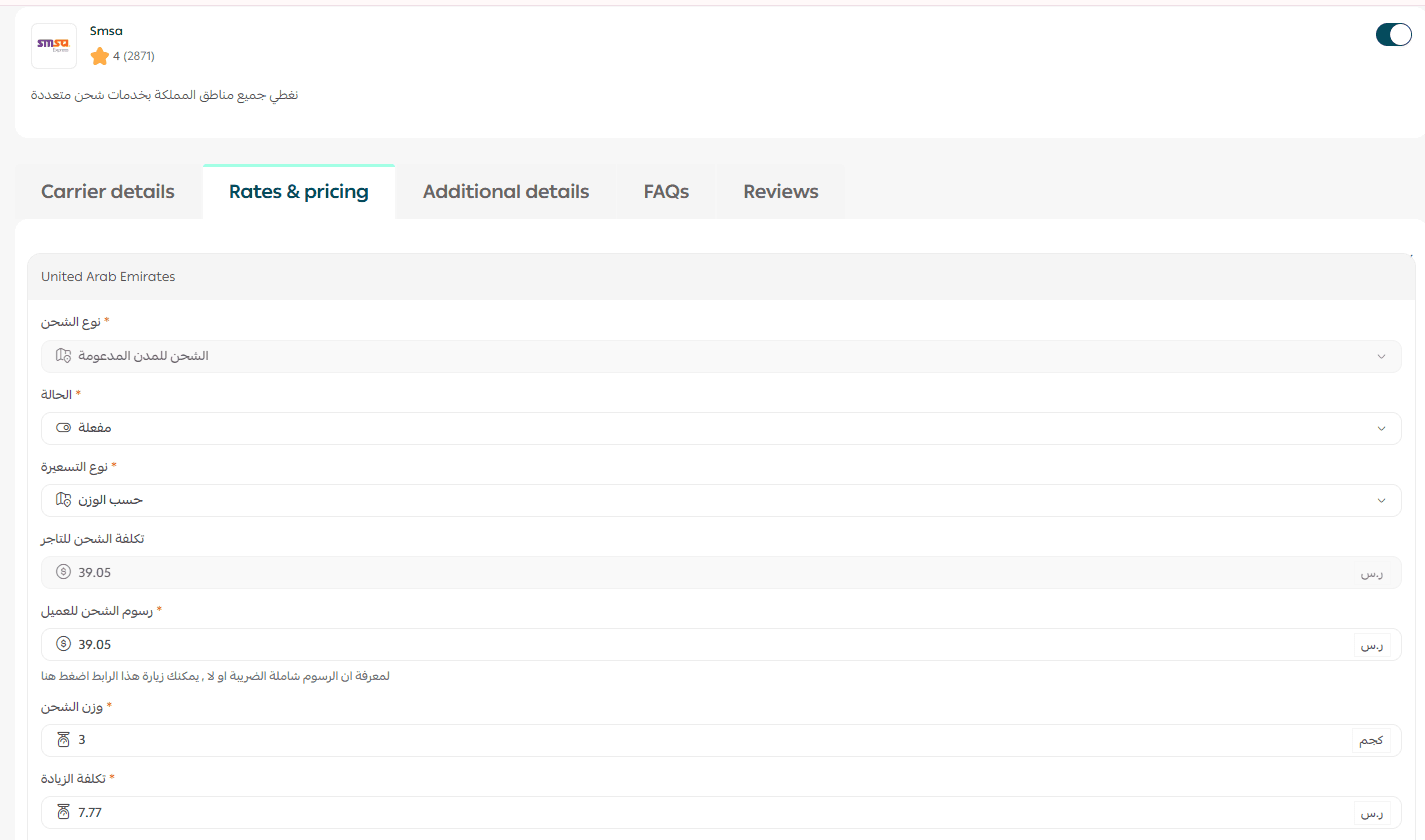Open the Additional details tab
This screenshot has height=840, width=1425.
click(506, 192)
